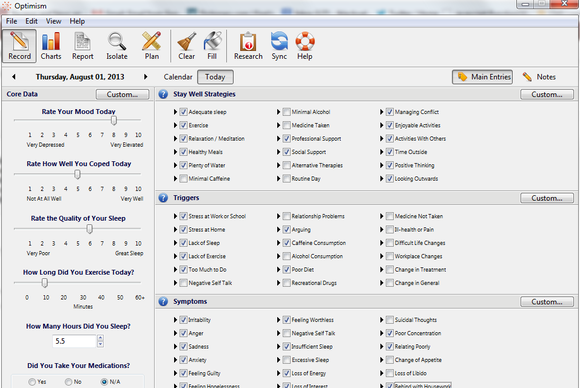Click the exercise duration slider handle
The height and width of the screenshot is (388, 580).
(45, 283)
